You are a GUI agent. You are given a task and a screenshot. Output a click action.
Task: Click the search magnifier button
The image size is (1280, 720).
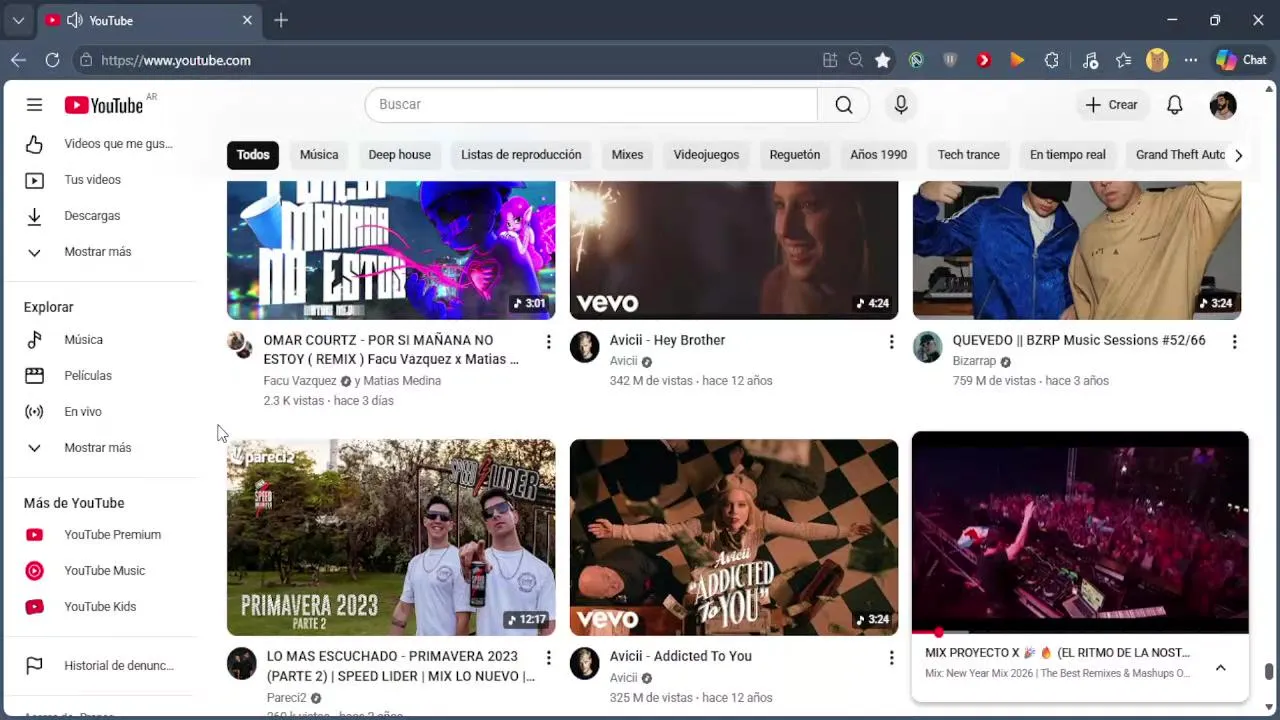point(844,105)
